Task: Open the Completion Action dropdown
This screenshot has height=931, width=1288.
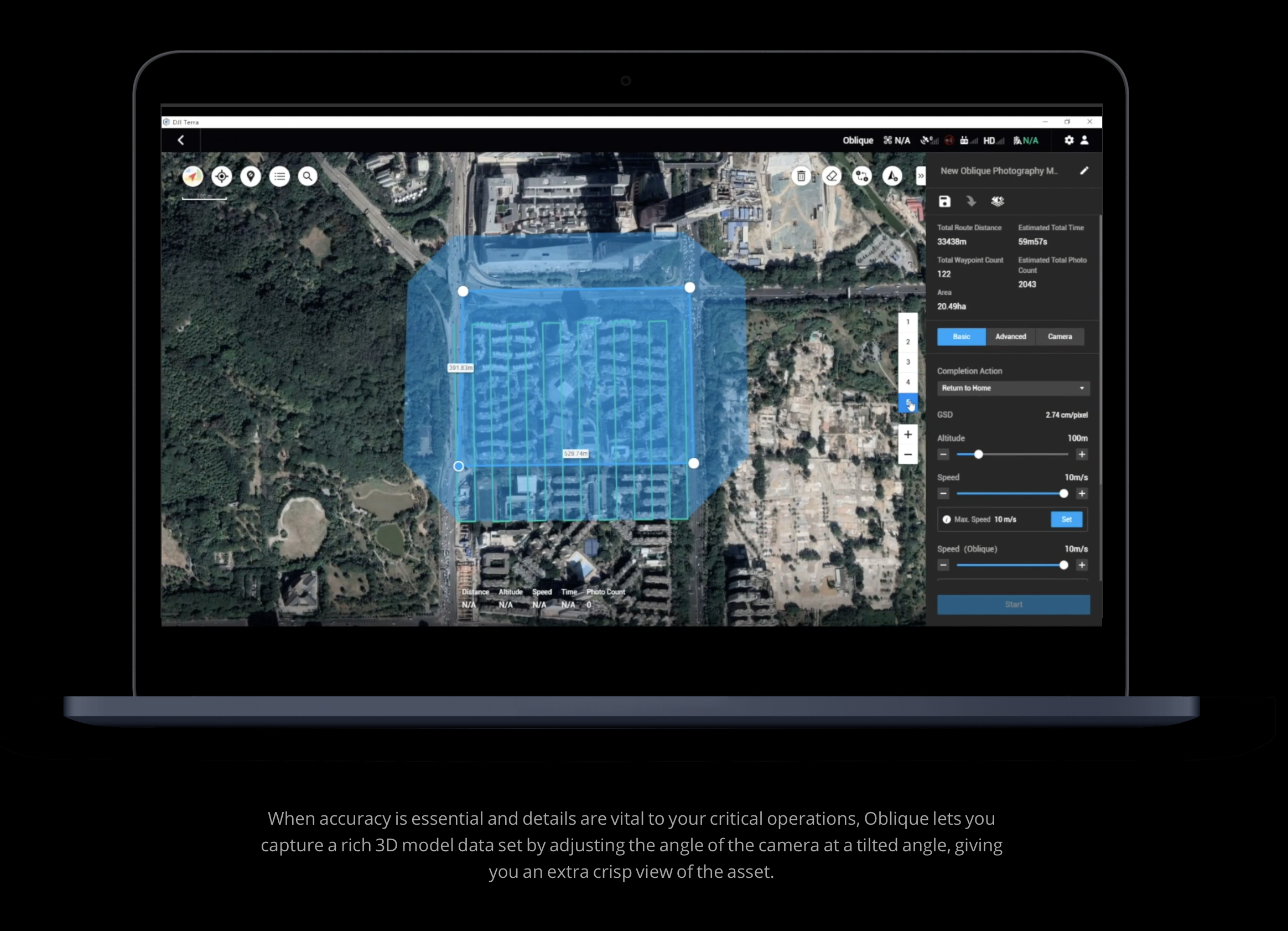Action: coord(1013,388)
